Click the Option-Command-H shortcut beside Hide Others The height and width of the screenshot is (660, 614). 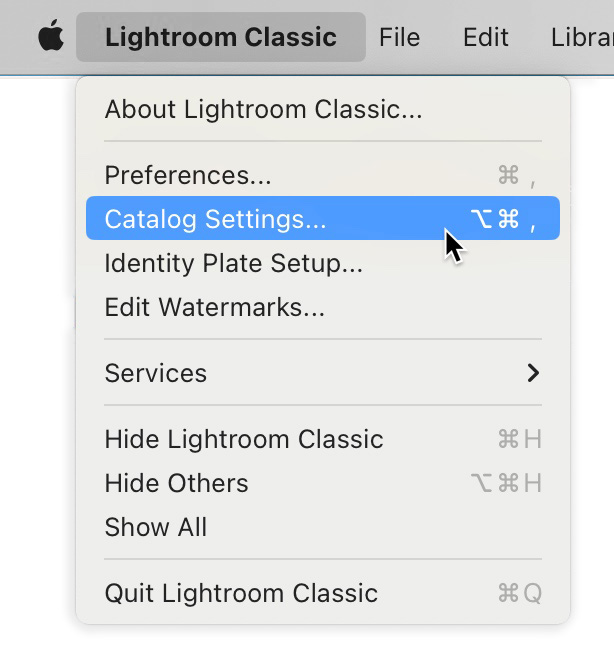[506, 483]
